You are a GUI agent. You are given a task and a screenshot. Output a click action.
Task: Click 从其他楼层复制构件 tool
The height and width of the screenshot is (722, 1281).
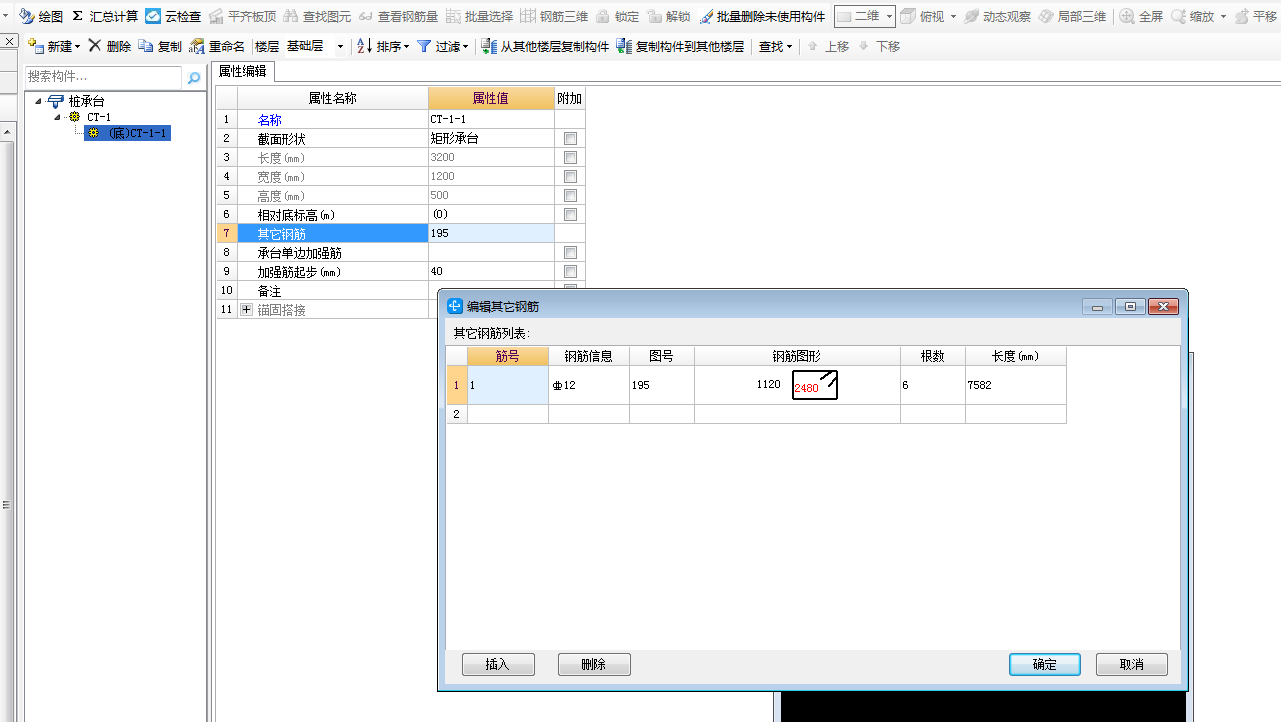[545, 46]
